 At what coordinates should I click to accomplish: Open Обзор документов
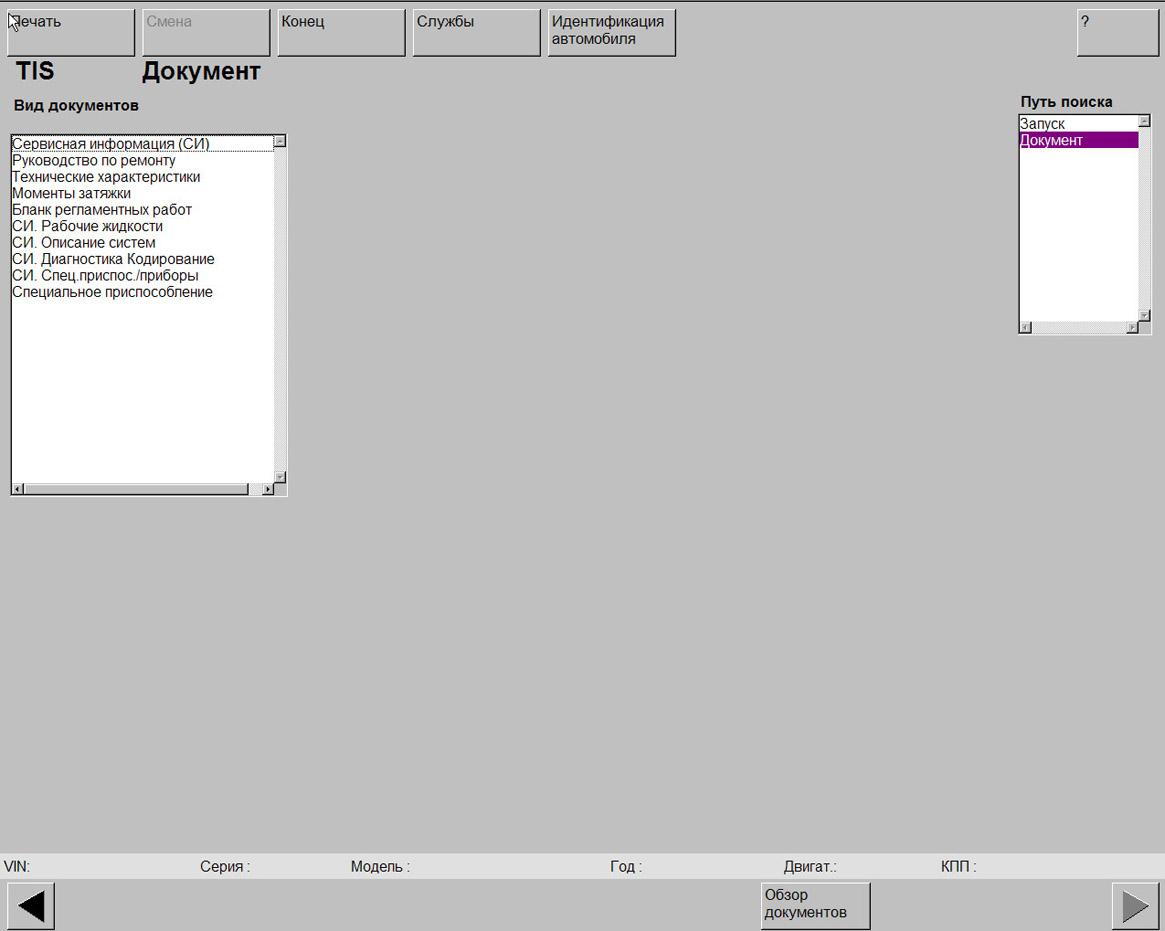(x=815, y=905)
